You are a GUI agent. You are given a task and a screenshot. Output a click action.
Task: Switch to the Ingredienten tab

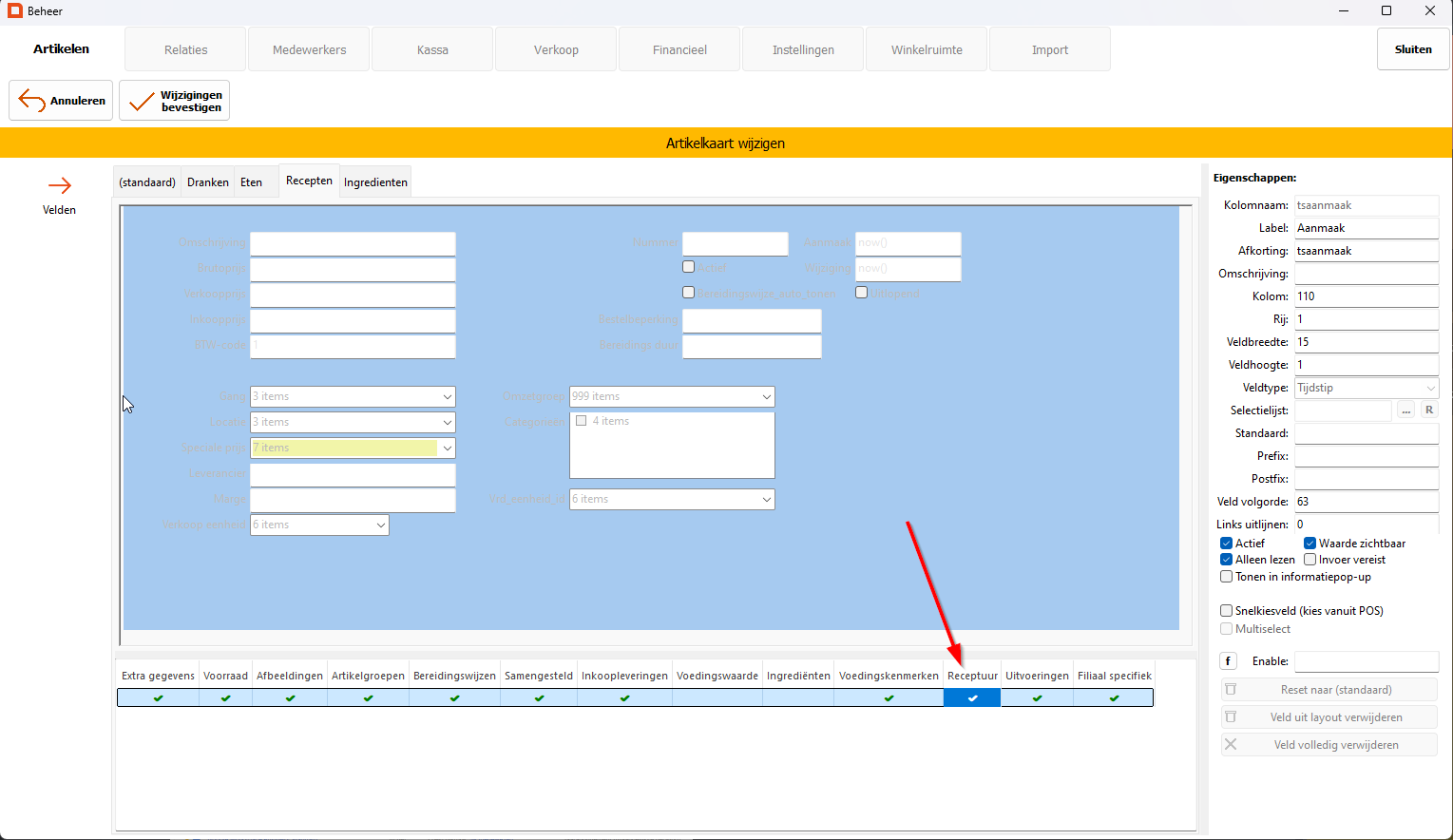tap(375, 182)
